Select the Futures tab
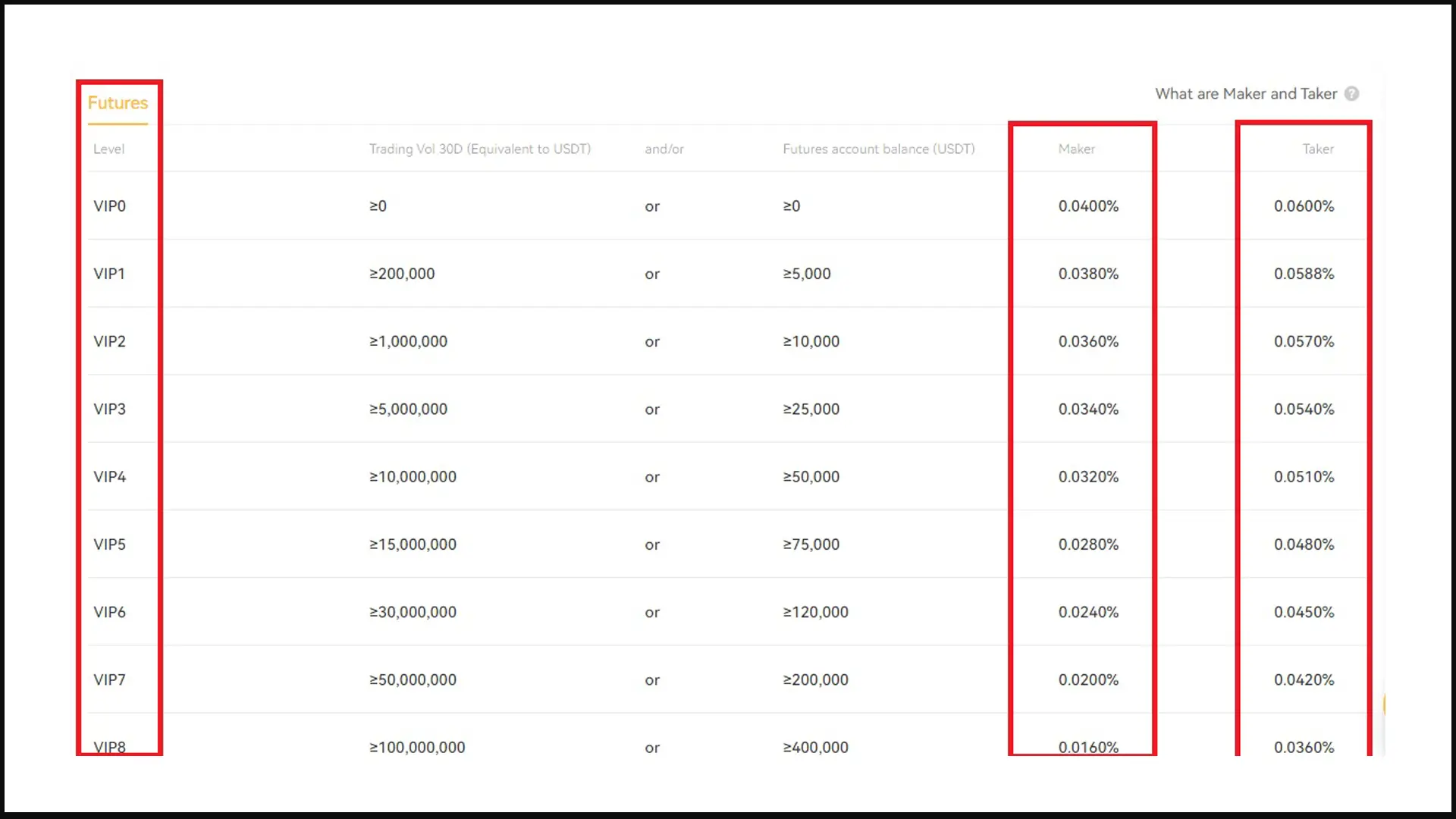The width and height of the screenshot is (1456, 819). (x=118, y=103)
